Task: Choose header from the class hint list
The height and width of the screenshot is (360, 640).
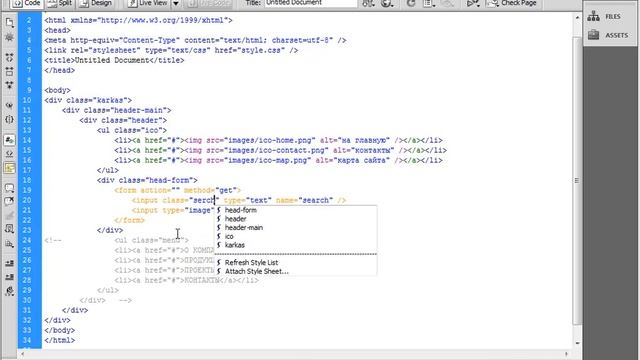Action: pyautogui.click(x=236, y=219)
